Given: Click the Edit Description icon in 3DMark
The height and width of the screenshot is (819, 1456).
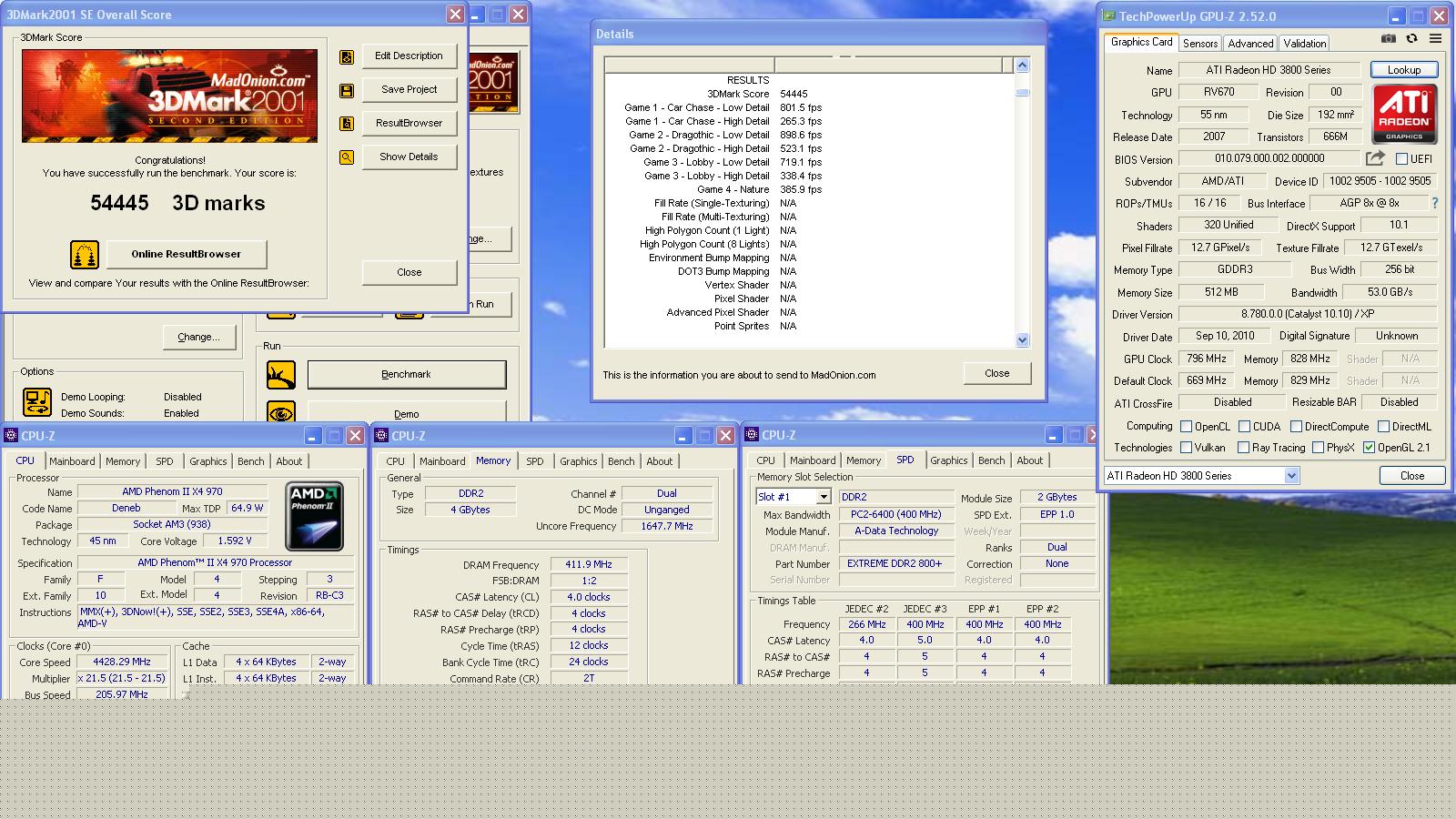Looking at the screenshot, I should tap(347, 57).
